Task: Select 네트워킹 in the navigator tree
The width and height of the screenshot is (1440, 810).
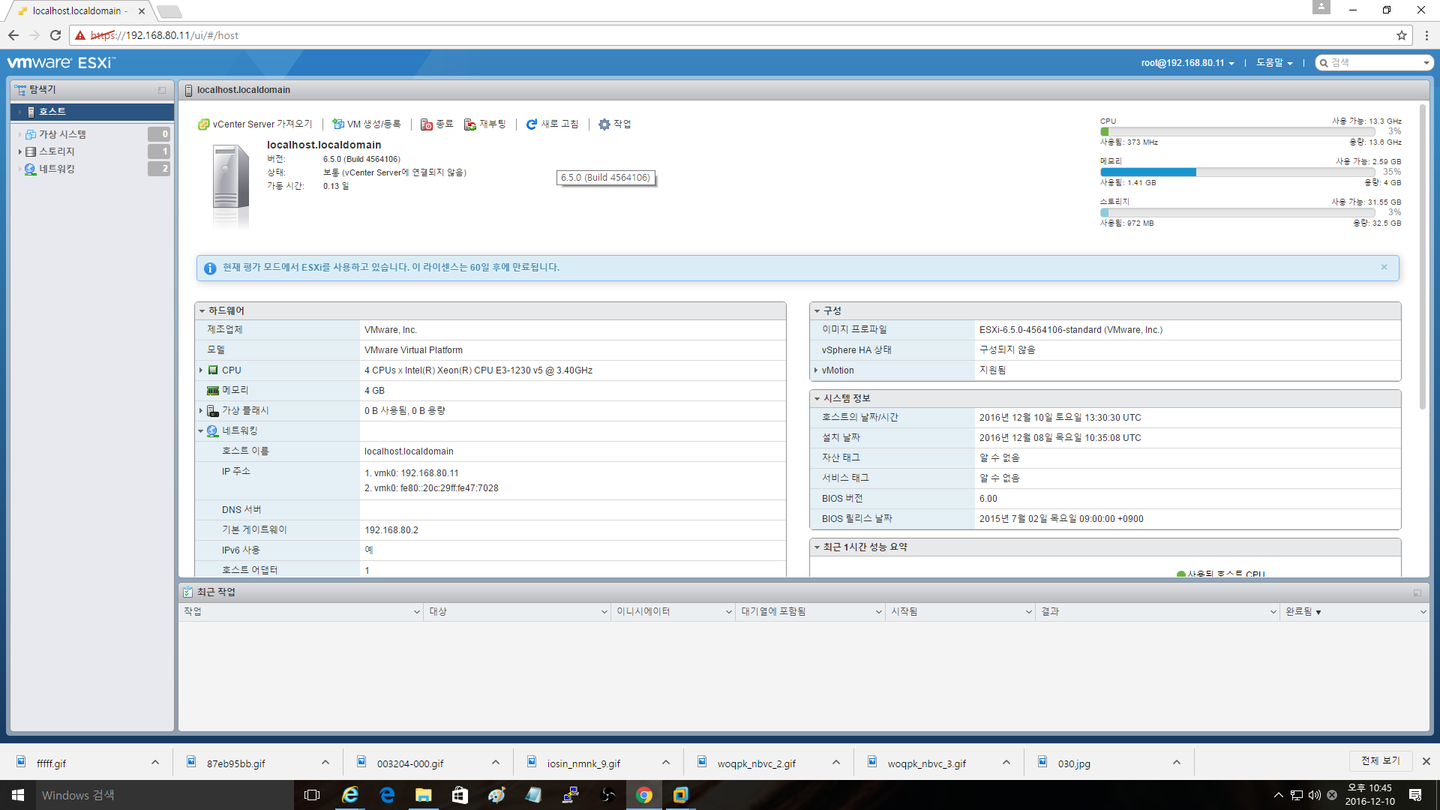Action: [56, 169]
